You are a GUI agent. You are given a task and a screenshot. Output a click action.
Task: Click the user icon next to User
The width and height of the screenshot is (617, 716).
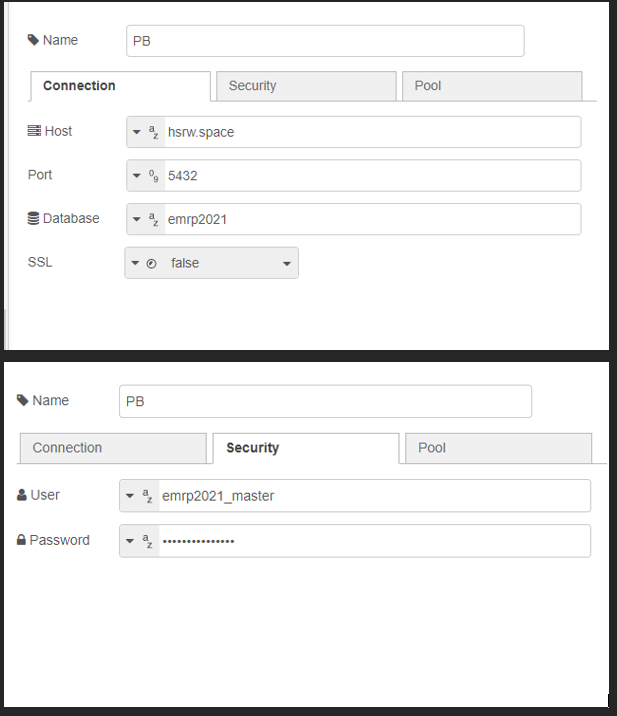pos(22,495)
